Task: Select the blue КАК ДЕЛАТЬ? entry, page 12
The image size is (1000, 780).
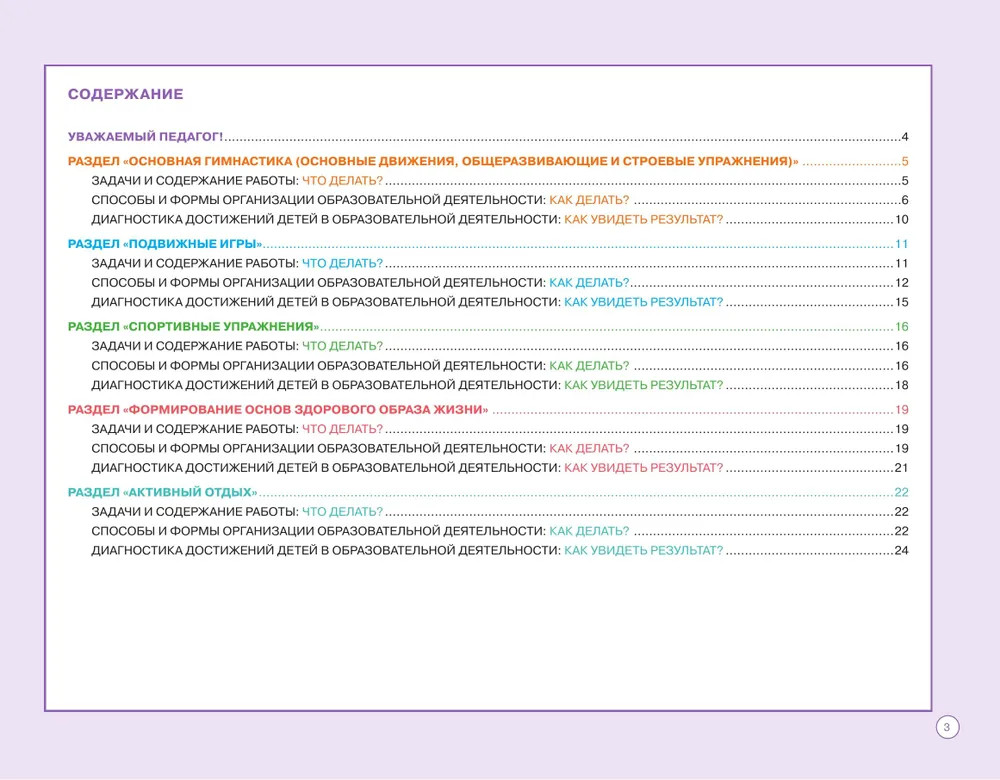Action: (x=500, y=283)
